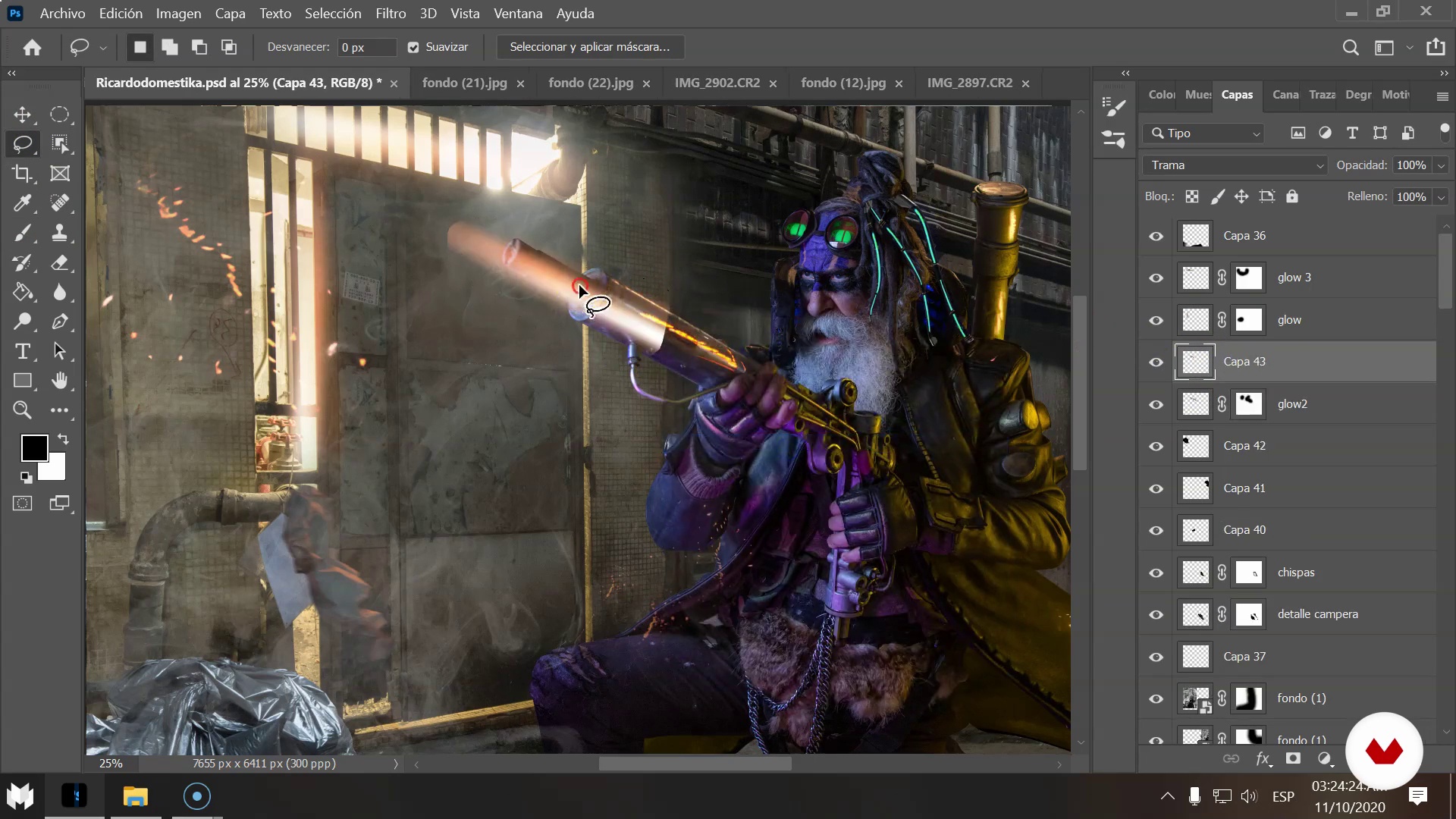The height and width of the screenshot is (819, 1456).
Task: Click the Share icon in options bar
Action: click(1436, 47)
